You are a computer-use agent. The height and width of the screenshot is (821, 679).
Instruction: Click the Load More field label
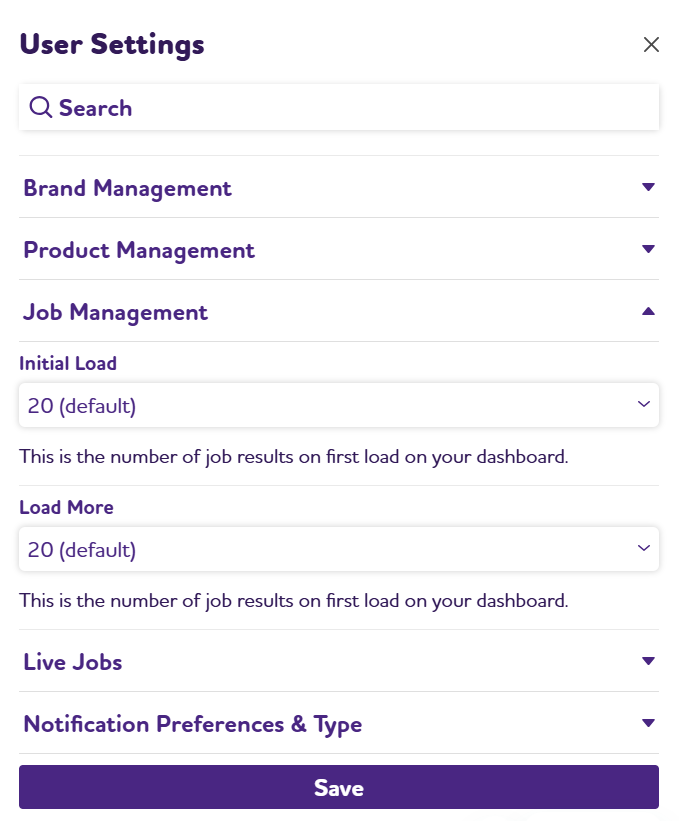[66, 507]
